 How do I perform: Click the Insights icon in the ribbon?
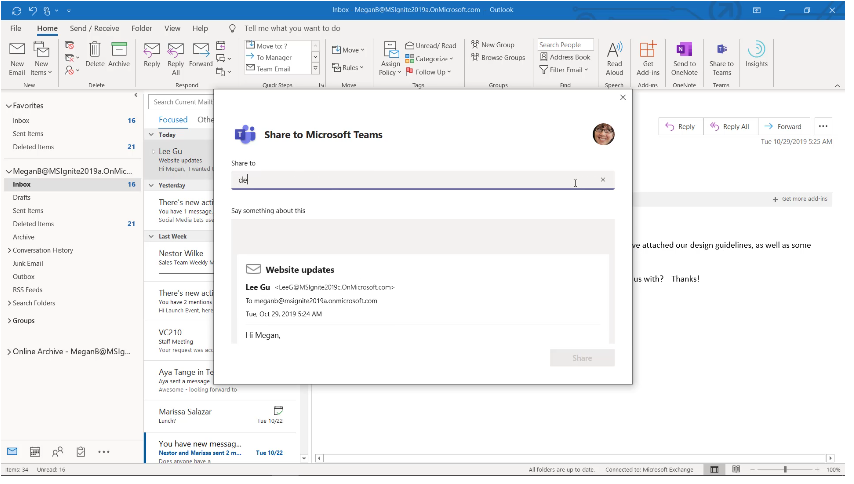tap(757, 56)
